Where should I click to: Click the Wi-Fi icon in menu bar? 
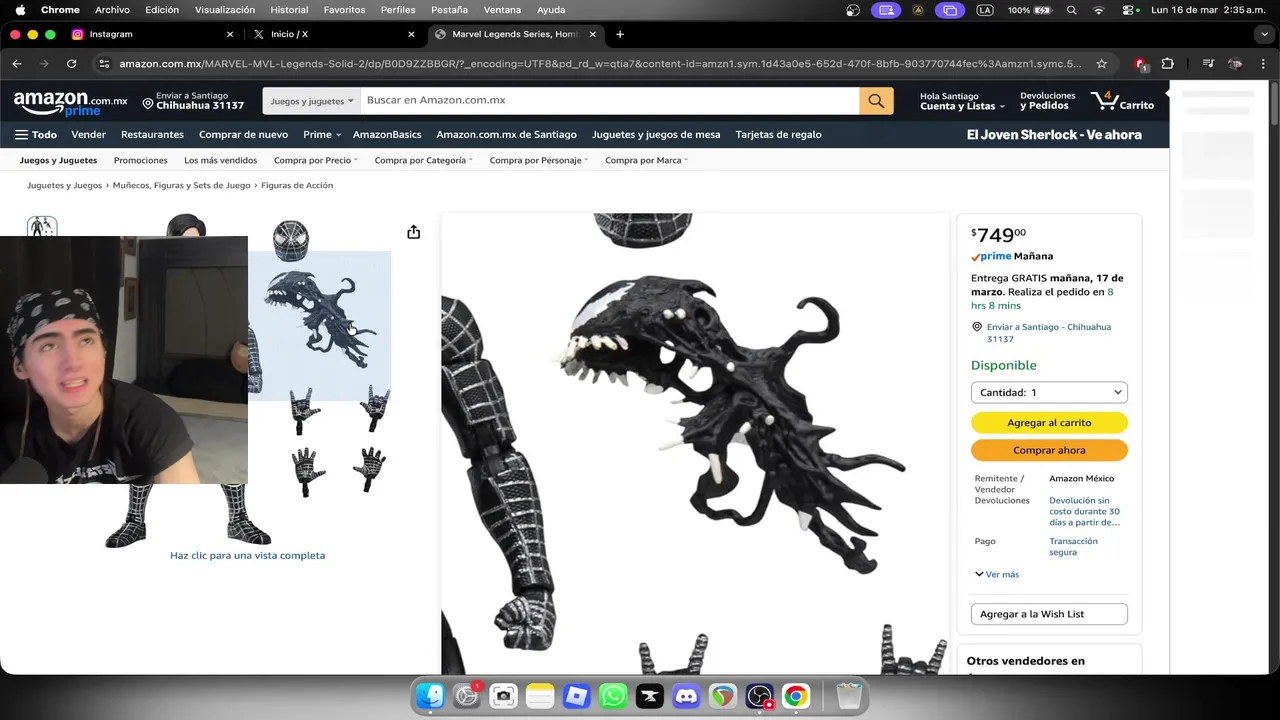[x=1099, y=10]
